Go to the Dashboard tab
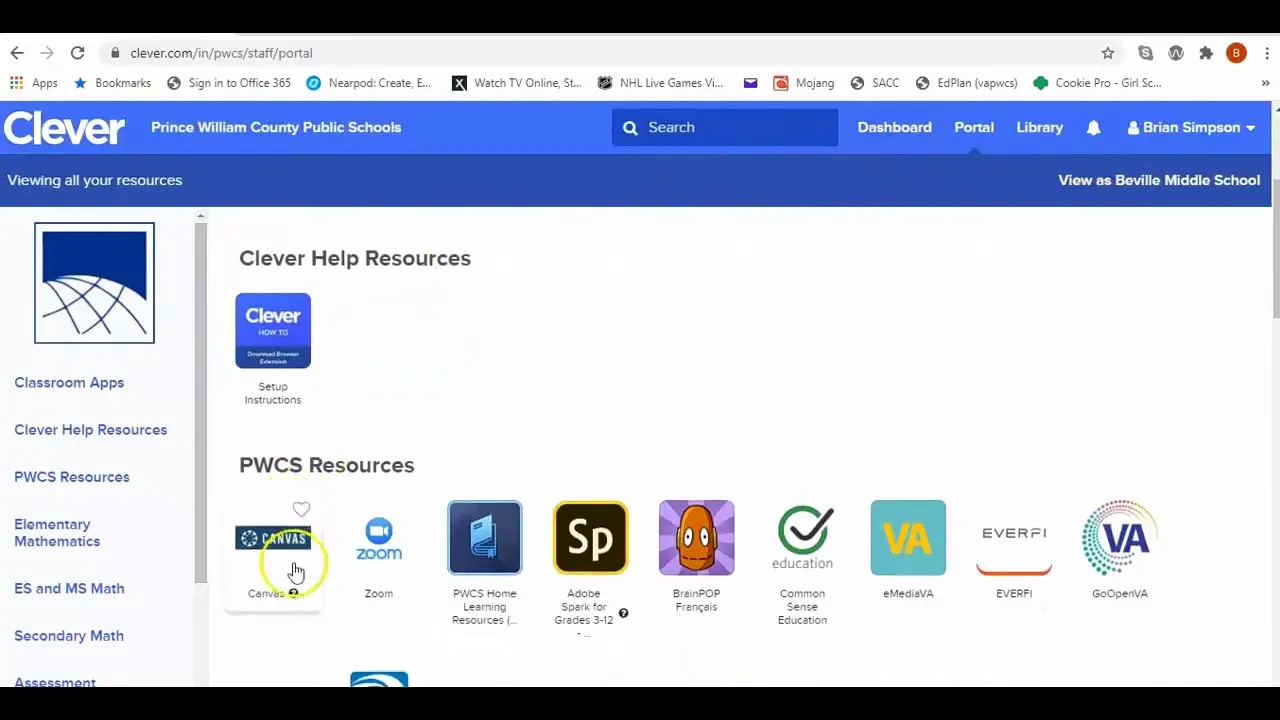1280x720 pixels. (894, 128)
